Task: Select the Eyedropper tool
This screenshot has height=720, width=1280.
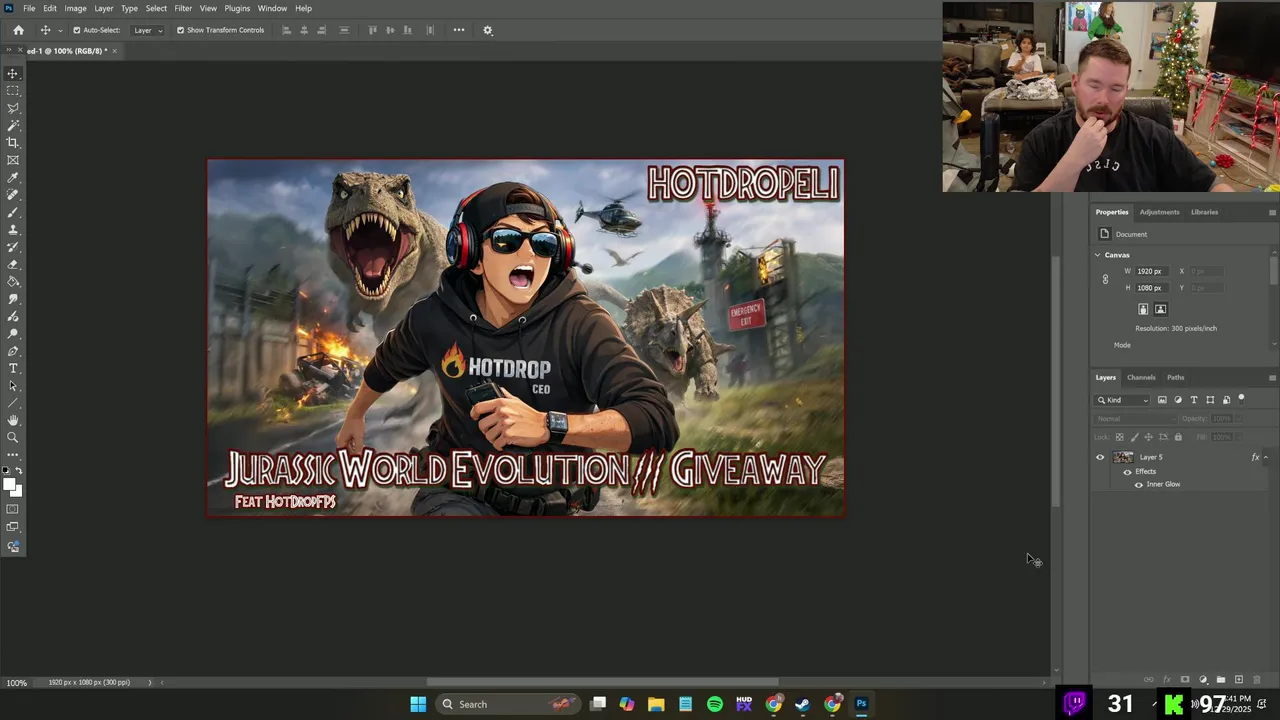Action: [13, 178]
